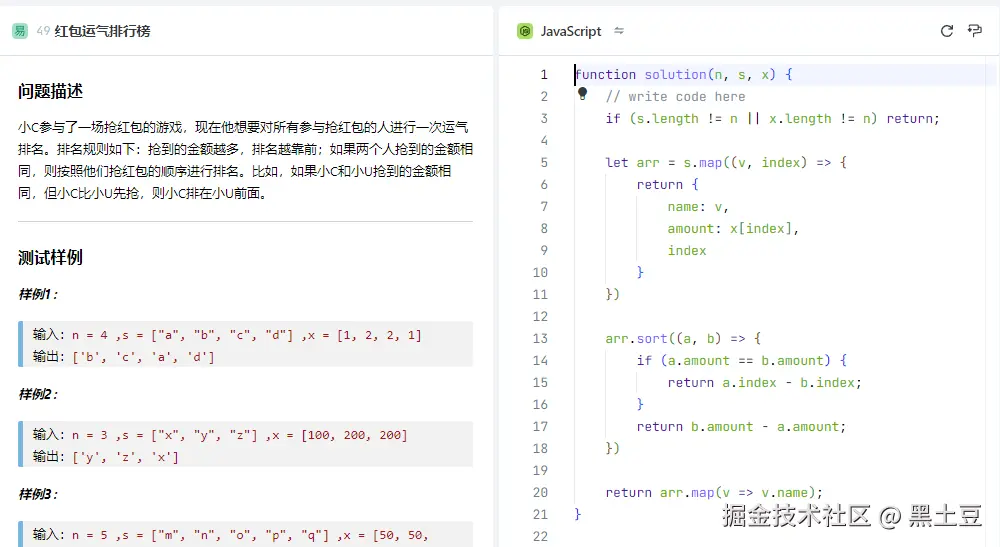Click line number 22 in gutter

tap(540, 537)
